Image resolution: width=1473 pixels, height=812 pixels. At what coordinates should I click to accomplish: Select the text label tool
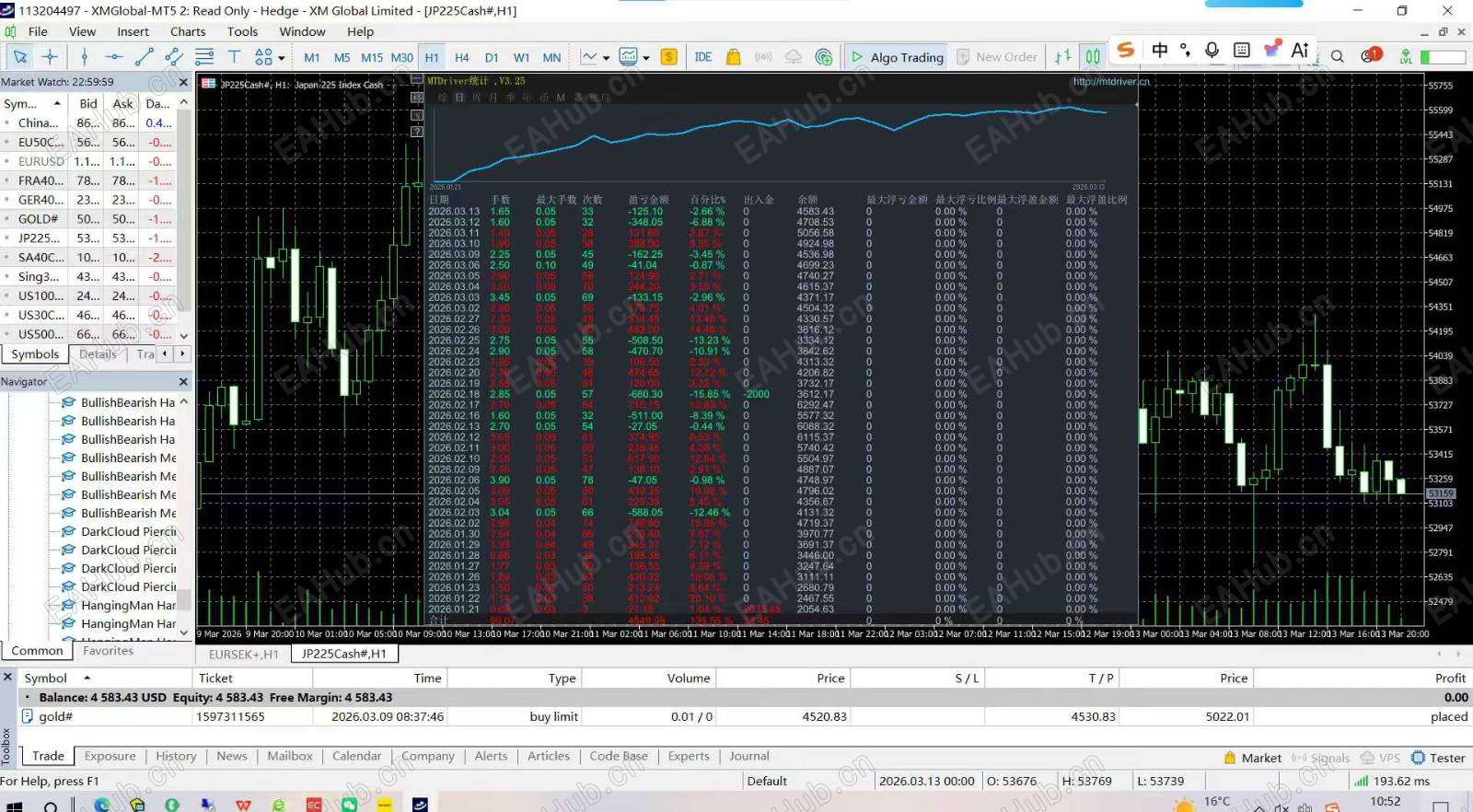coord(234,57)
